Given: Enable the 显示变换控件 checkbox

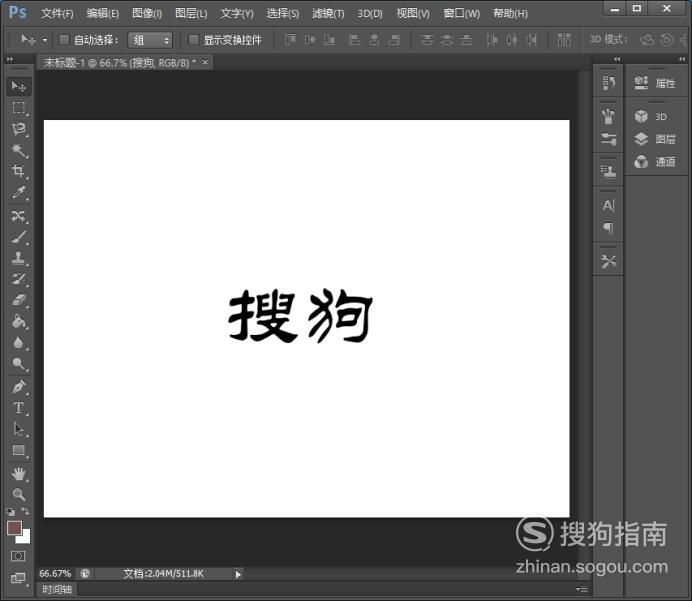Looking at the screenshot, I should 193,40.
